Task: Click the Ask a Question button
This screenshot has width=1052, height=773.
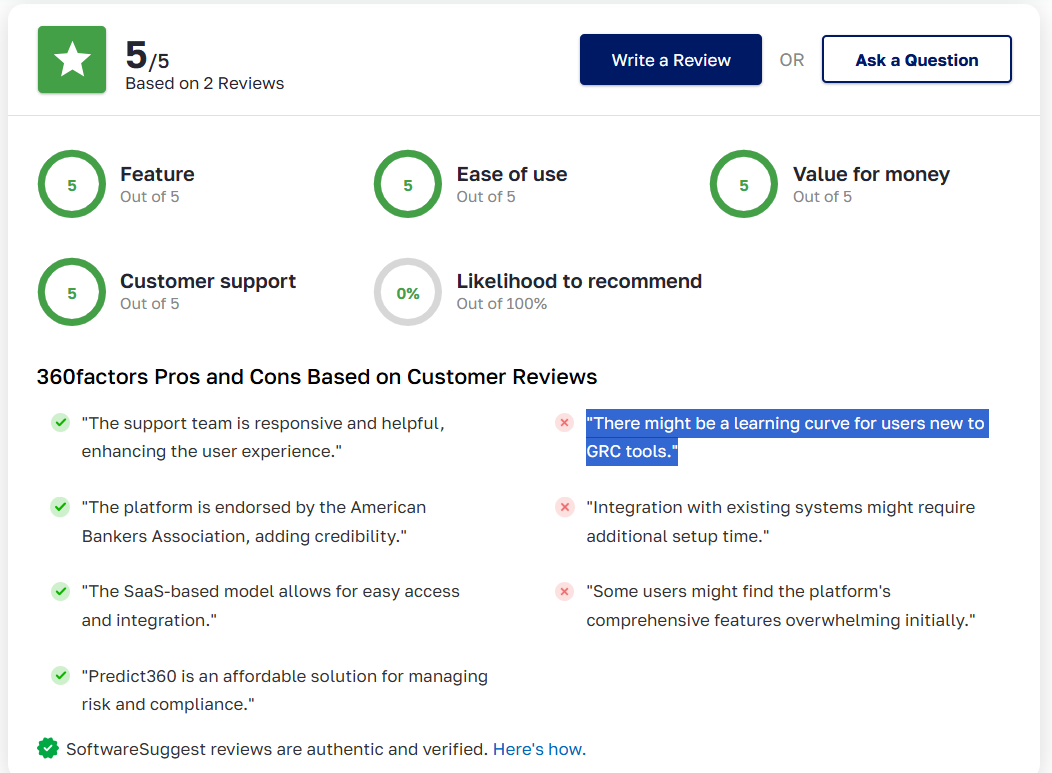Action: (916, 60)
